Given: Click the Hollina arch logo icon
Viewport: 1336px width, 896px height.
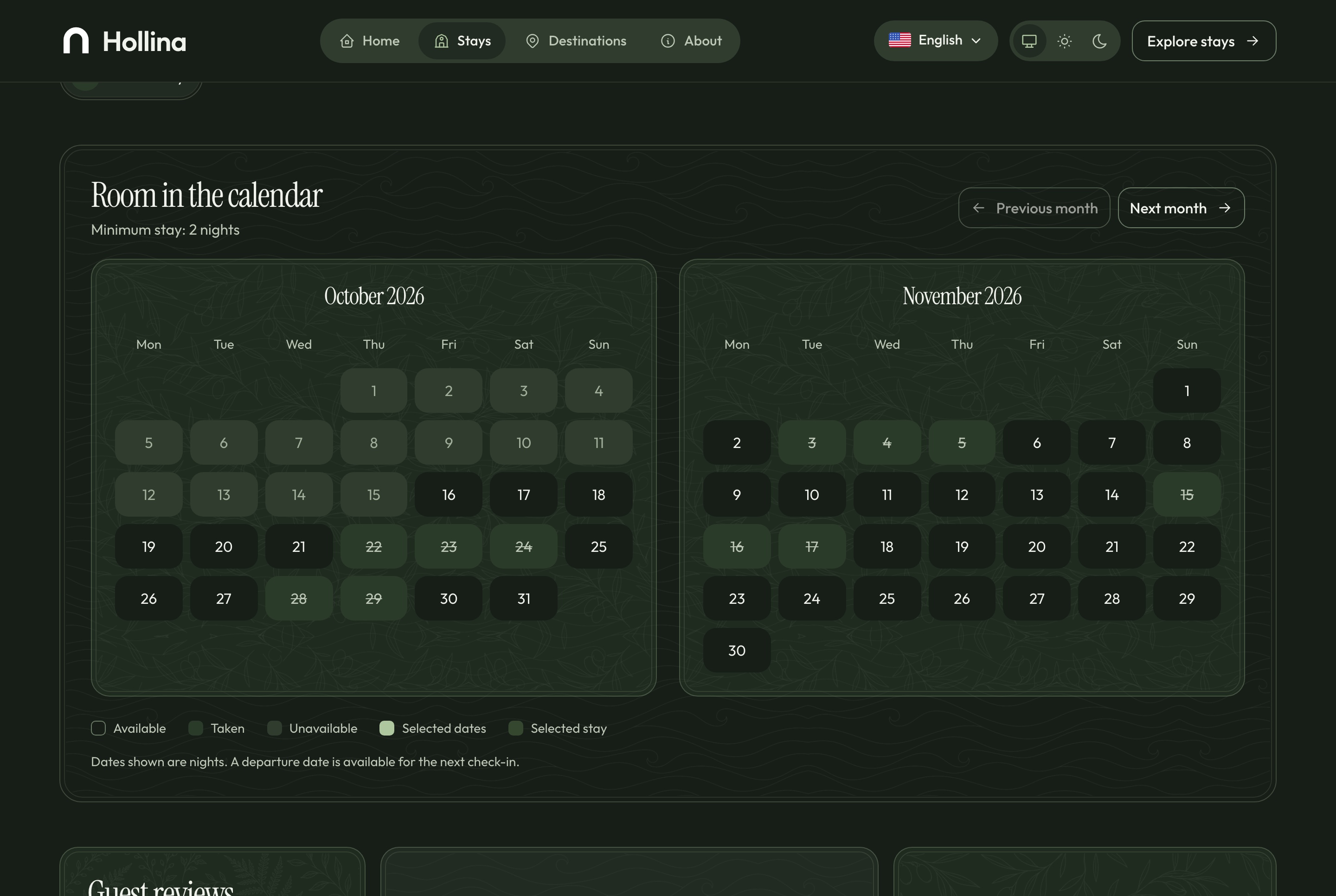Looking at the screenshot, I should (x=76, y=40).
